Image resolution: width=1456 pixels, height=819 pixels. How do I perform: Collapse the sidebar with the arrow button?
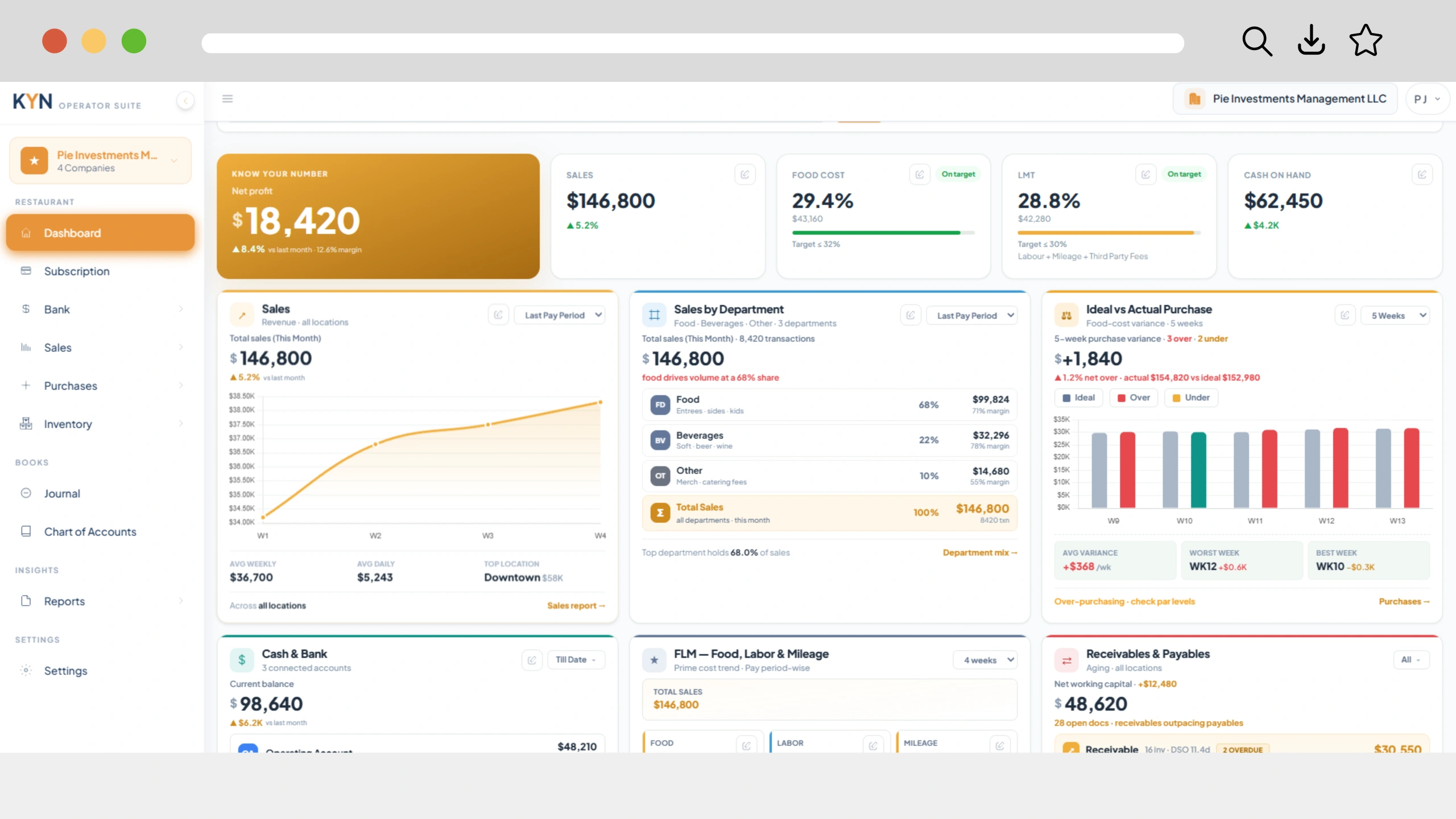pyautogui.click(x=185, y=101)
